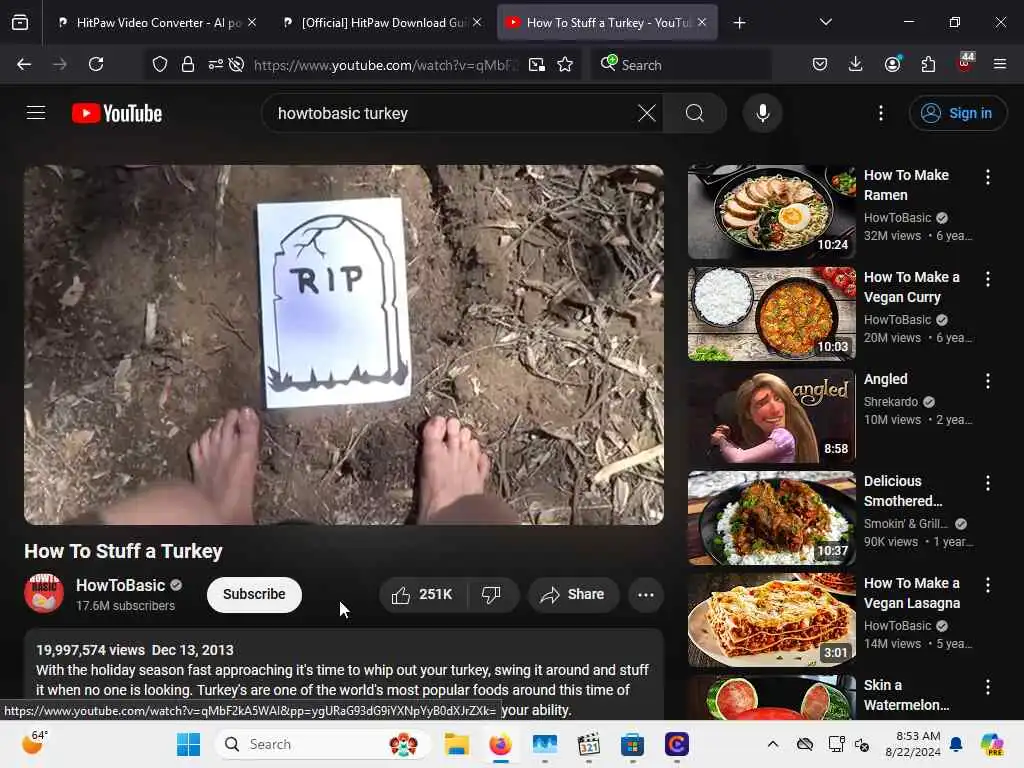Play the How To Make Ramen thumbnail
Screen dimensions: 1024x768
[x=771, y=212]
